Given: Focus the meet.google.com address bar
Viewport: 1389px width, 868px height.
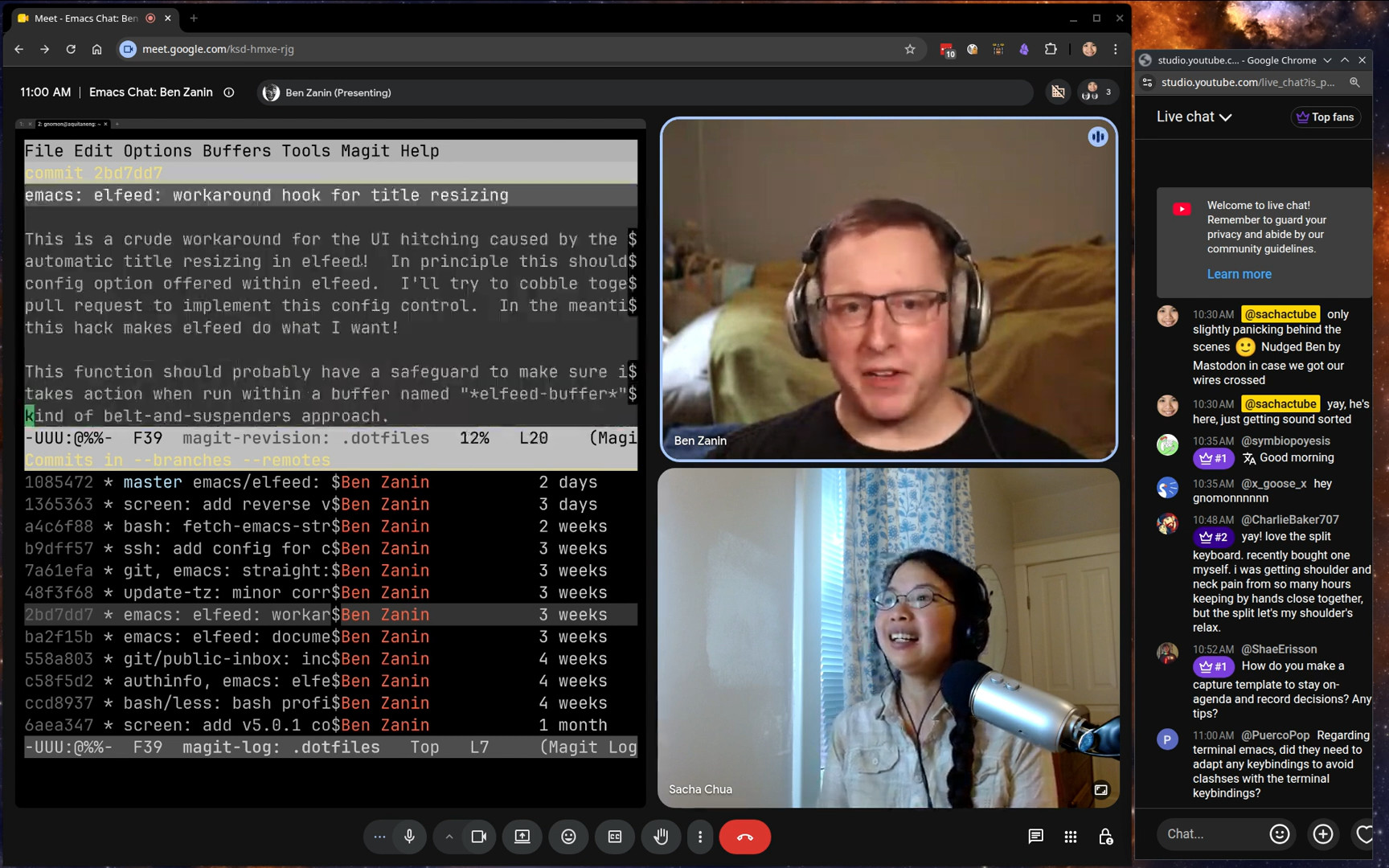Looking at the screenshot, I should (x=514, y=49).
